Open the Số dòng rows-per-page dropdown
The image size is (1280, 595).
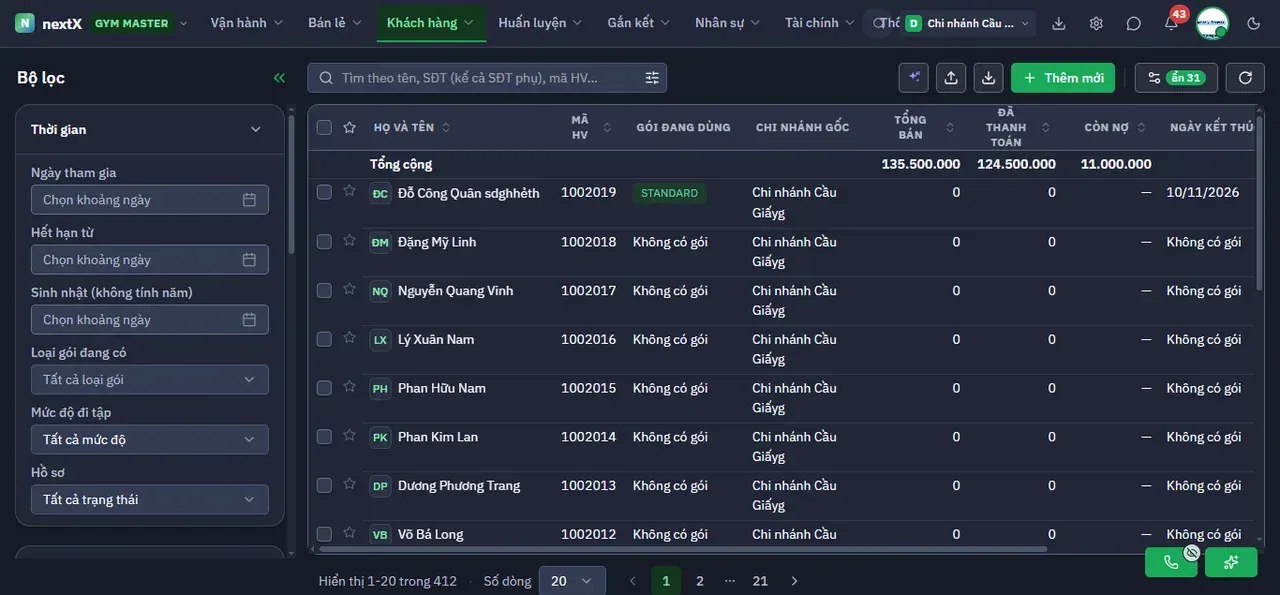click(572, 581)
